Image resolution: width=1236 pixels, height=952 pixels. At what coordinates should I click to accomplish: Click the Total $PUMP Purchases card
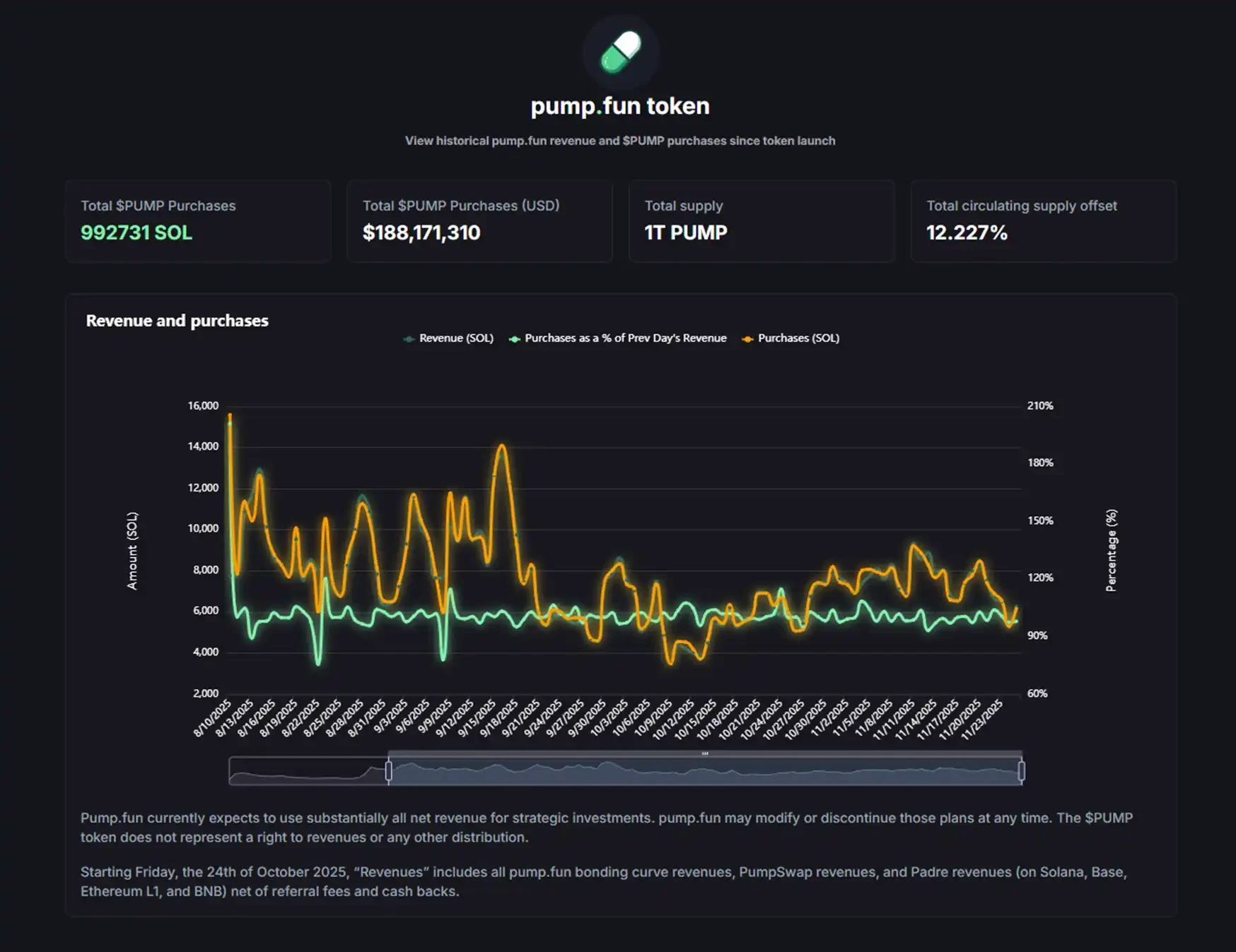(x=198, y=221)
